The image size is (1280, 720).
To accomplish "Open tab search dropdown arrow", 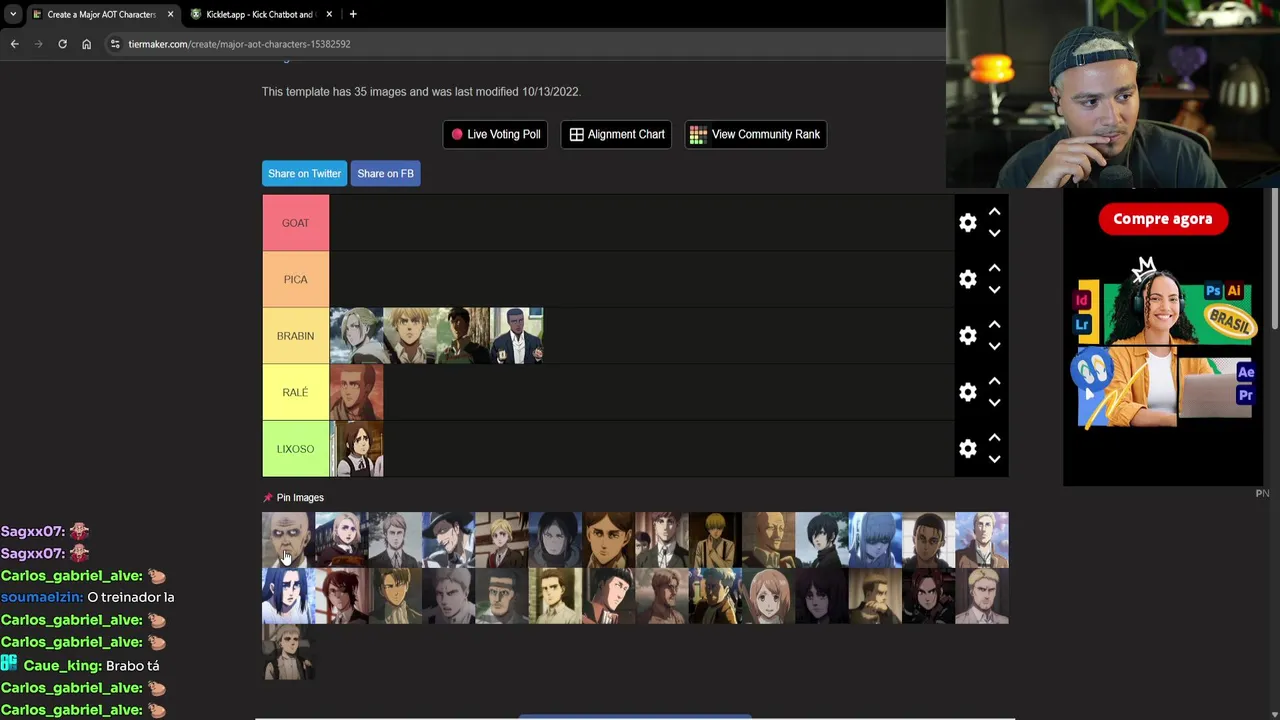I will [13, 14].
